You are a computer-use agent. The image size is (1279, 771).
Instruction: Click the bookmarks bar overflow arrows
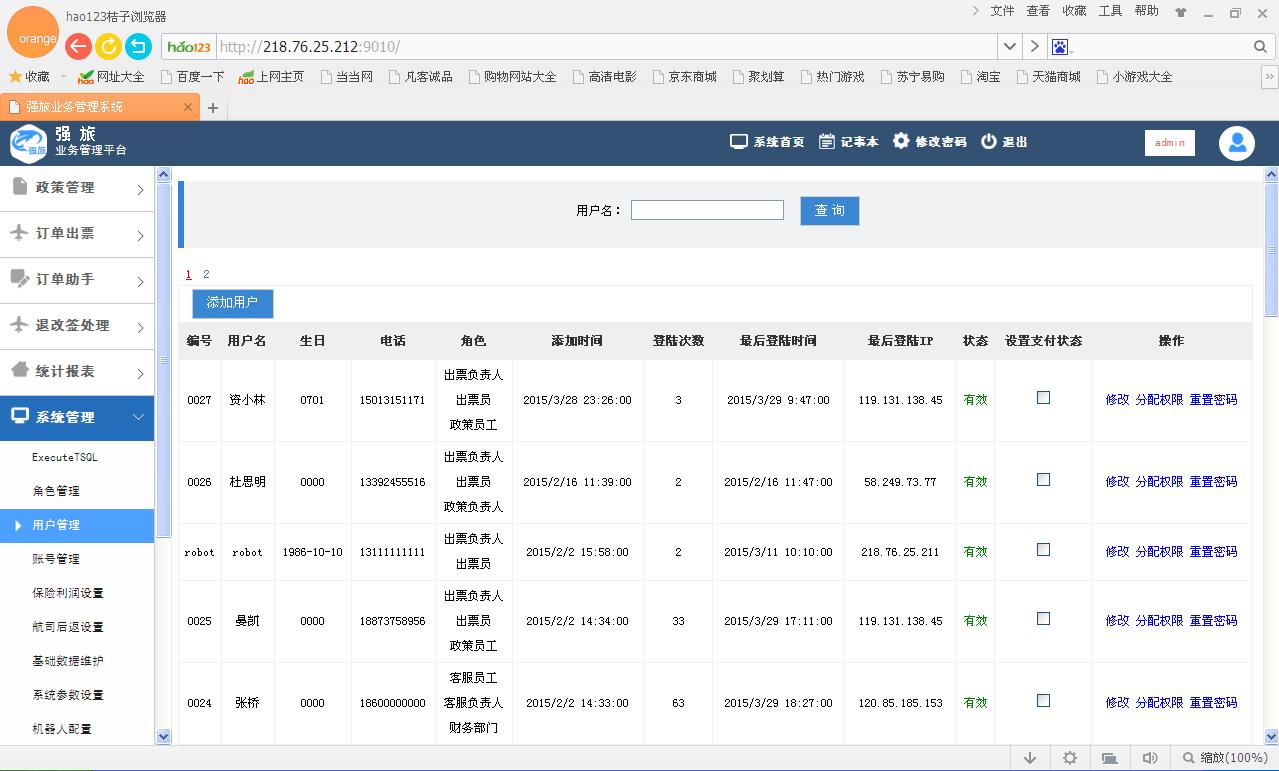coord(1270,76)
